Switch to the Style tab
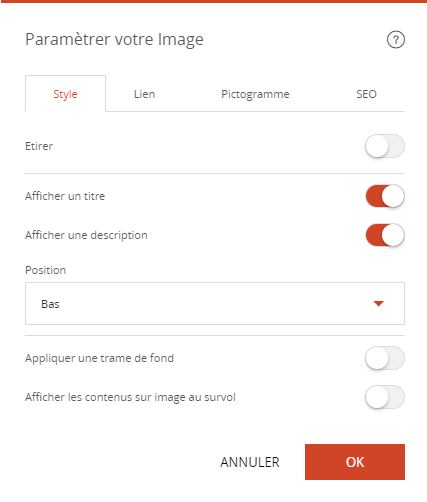427x502 pixels. point(65,94)
